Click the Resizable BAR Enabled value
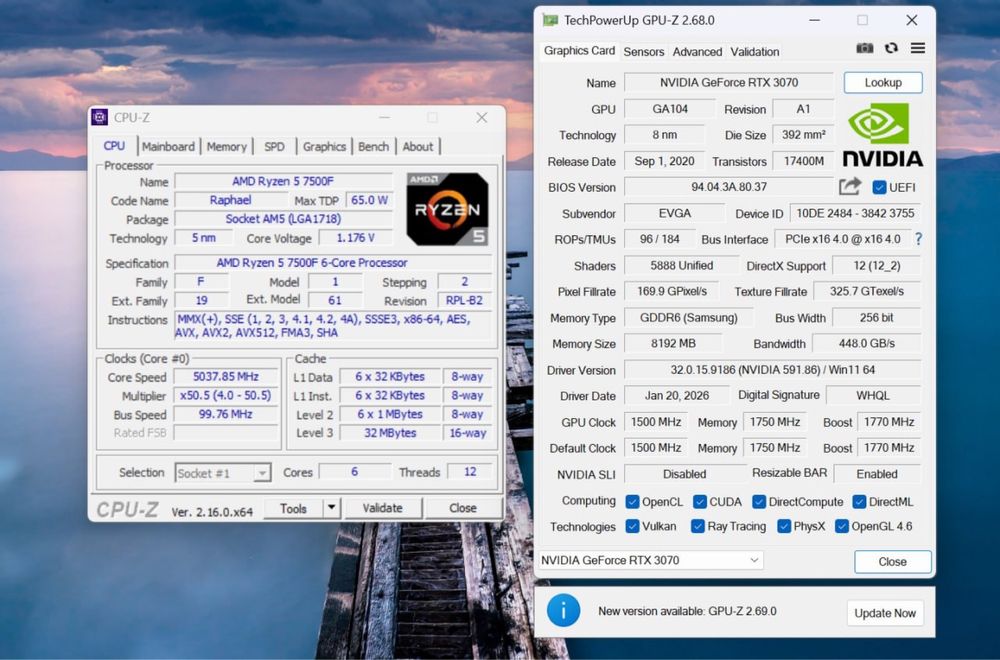This screenshot has height=660, width=1000. point(876,474)
